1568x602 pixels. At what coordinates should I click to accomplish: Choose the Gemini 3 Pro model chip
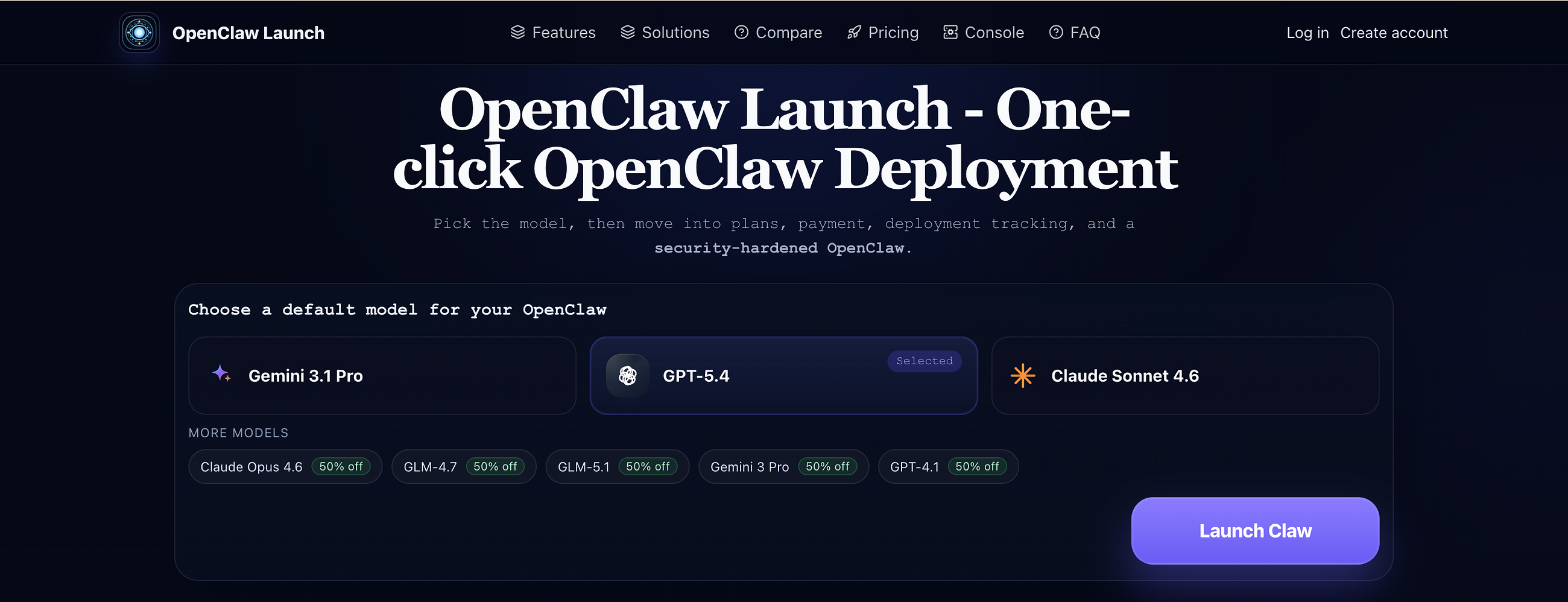click(x=784, y=467)
